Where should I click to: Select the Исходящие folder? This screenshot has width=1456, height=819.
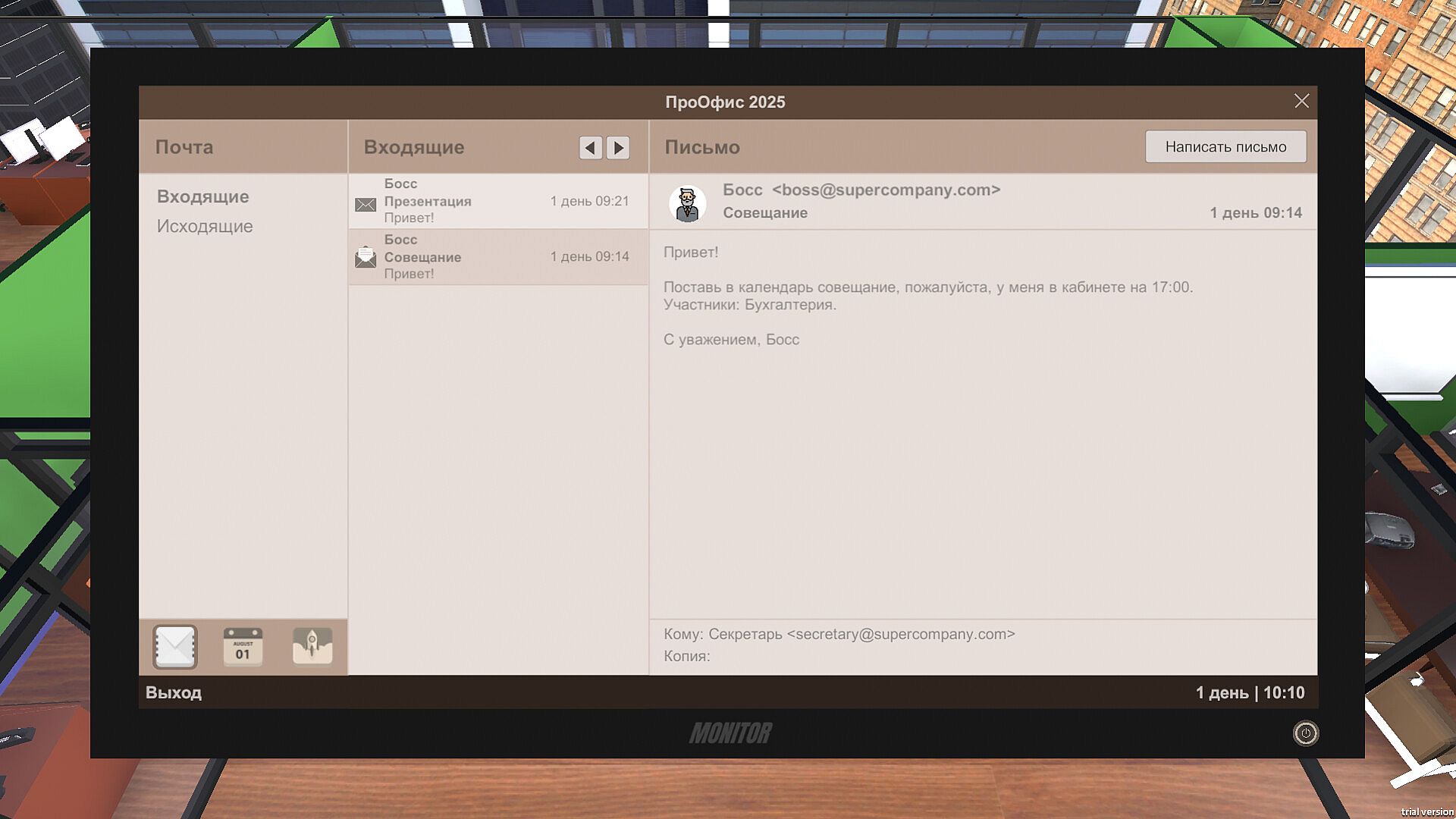point(205,226)
